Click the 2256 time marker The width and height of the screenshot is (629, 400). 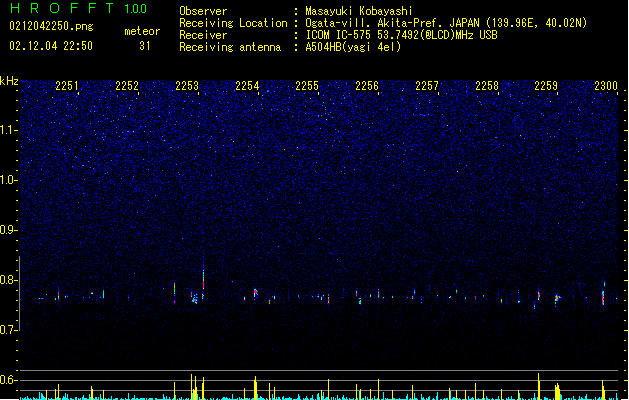(x=367, y=86)
